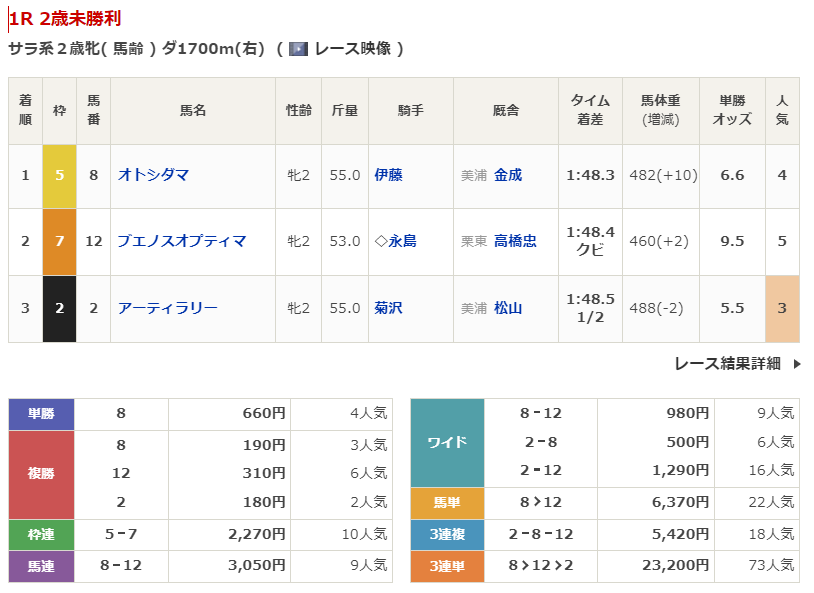Open jockey 菊沢 page
Image resolution: width=814 pixels, height=593 pixels.
tap(388, 308)
